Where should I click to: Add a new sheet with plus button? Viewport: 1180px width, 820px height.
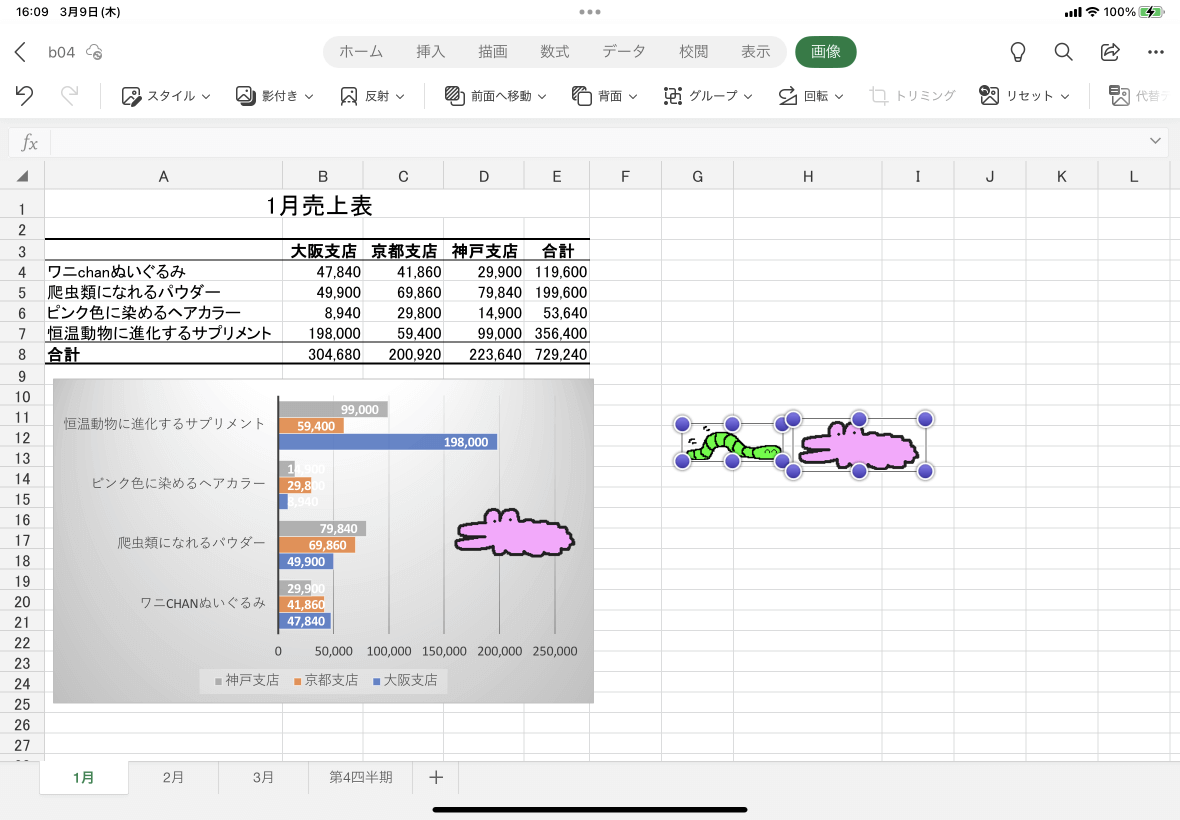(x=436, y=777)
